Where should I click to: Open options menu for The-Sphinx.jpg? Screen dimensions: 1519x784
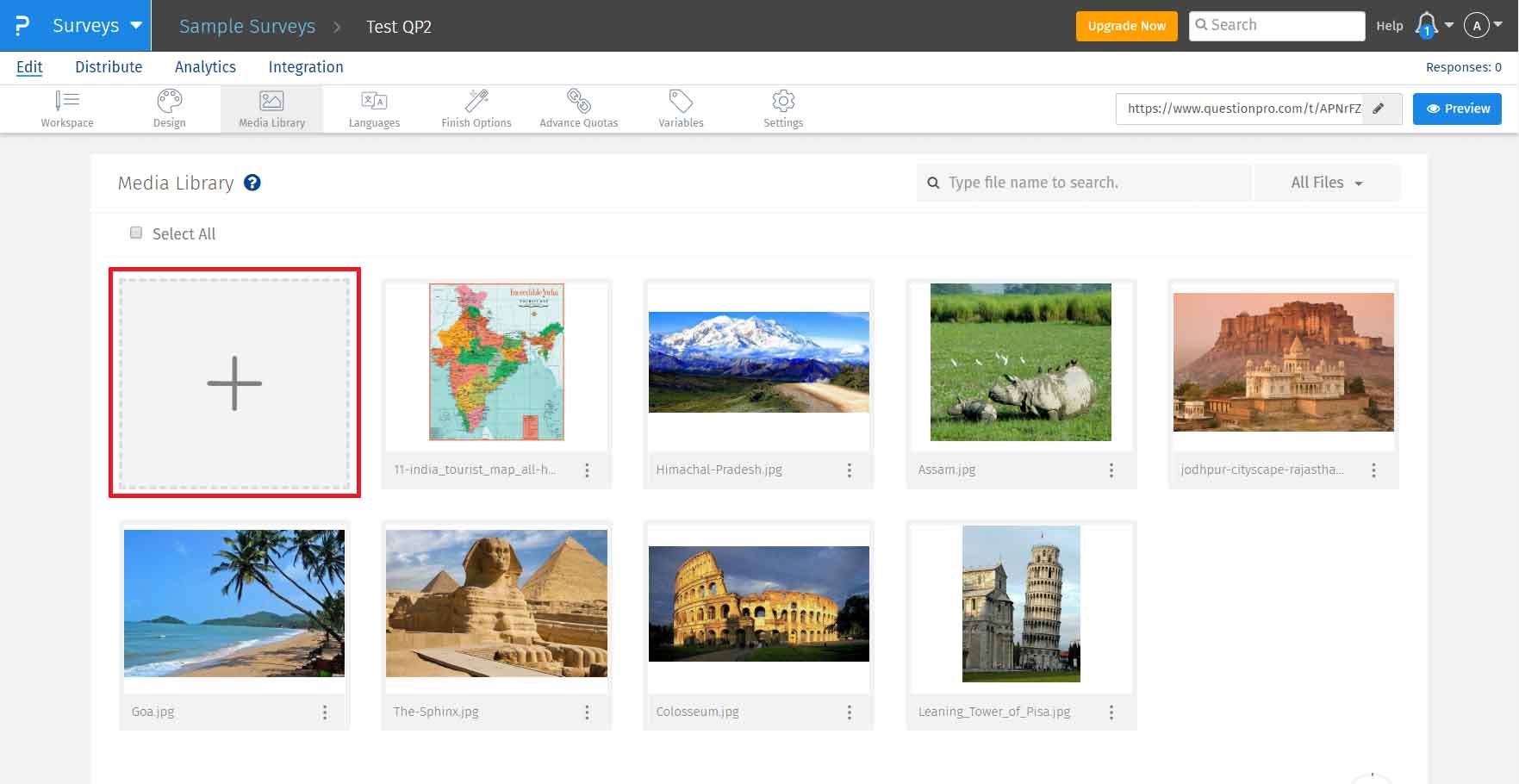587,712
